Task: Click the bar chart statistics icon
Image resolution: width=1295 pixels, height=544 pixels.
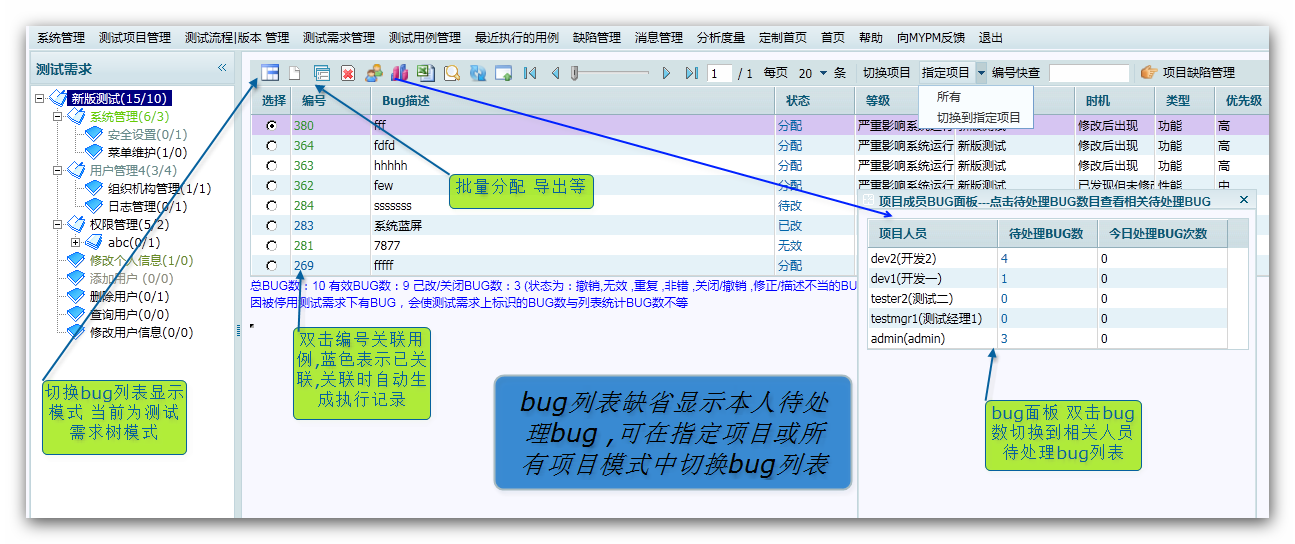Action: 400,73
